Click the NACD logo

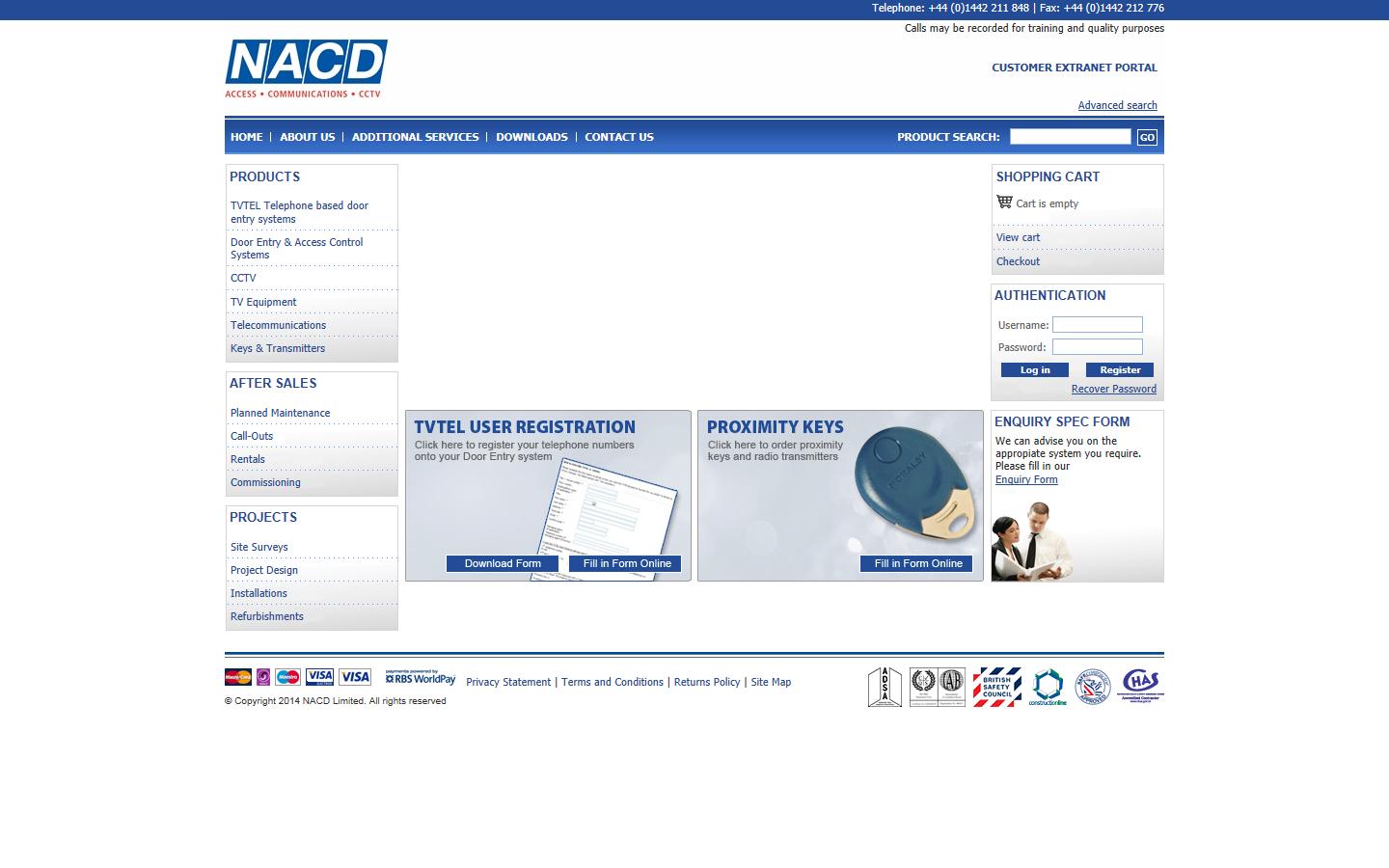tap(305, 68)
